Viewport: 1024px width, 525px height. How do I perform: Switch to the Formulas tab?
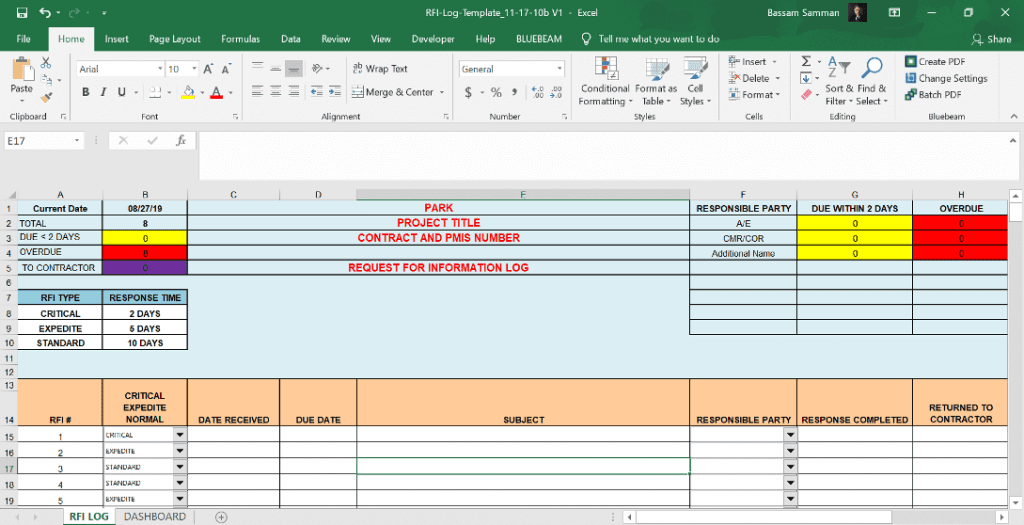(240, 39)
